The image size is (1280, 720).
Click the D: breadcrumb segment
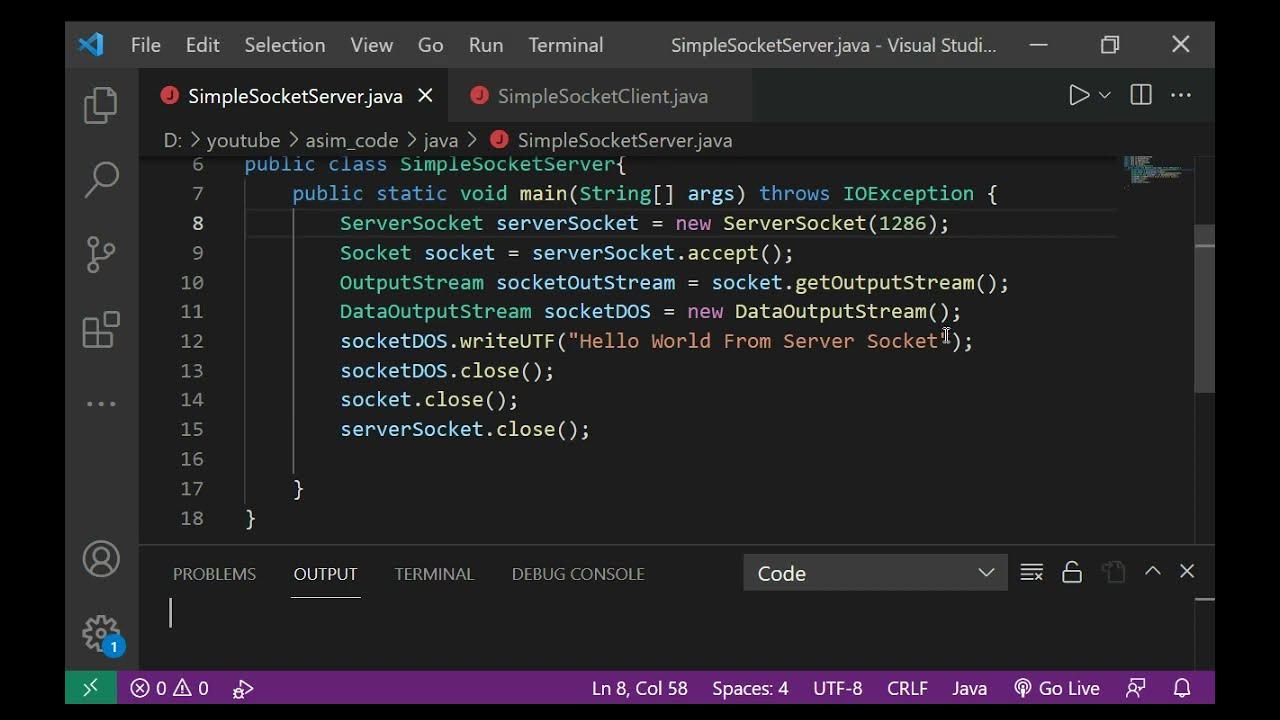173,140
